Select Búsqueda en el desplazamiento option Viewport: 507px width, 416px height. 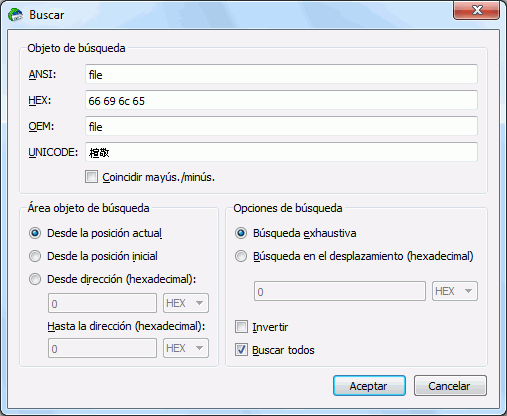(x=241, y=256)
